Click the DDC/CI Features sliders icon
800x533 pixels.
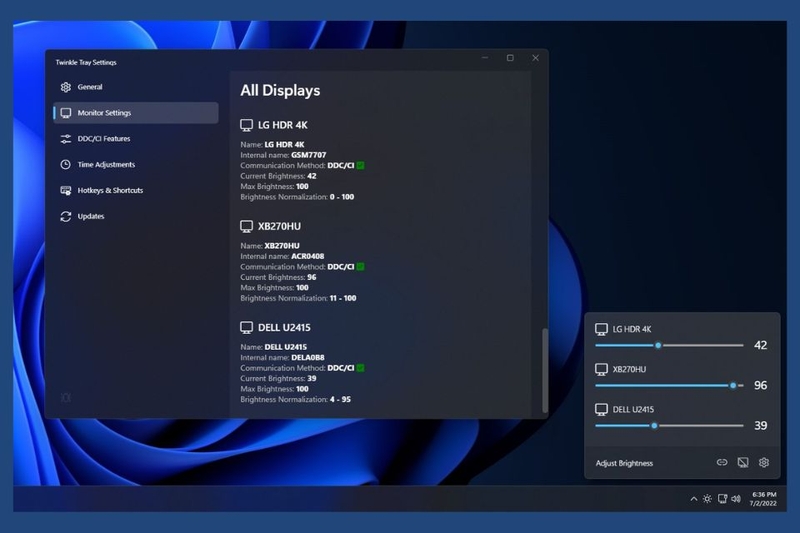point(66,139)
